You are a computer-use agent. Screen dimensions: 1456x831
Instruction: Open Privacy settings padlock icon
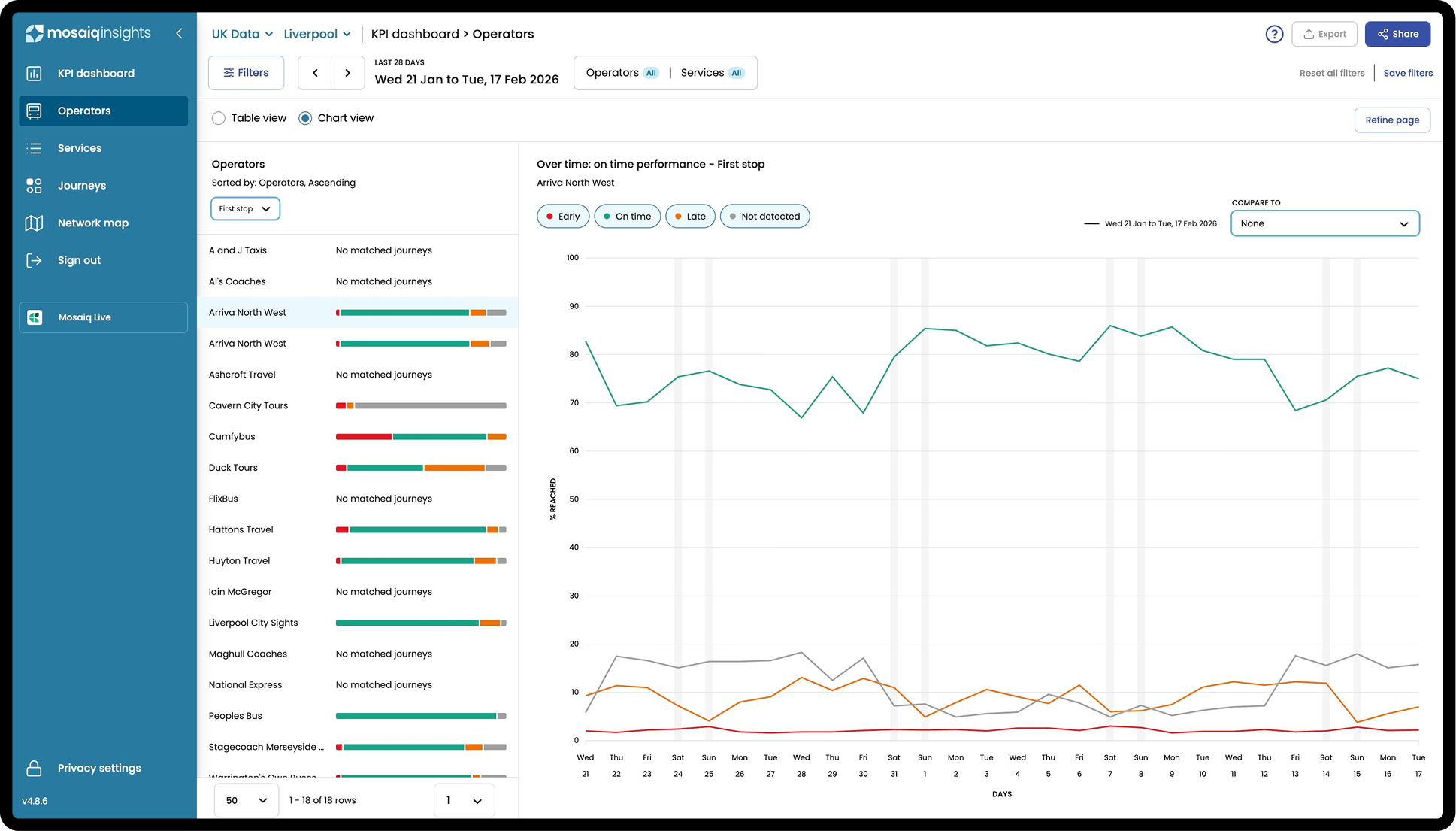34,768
